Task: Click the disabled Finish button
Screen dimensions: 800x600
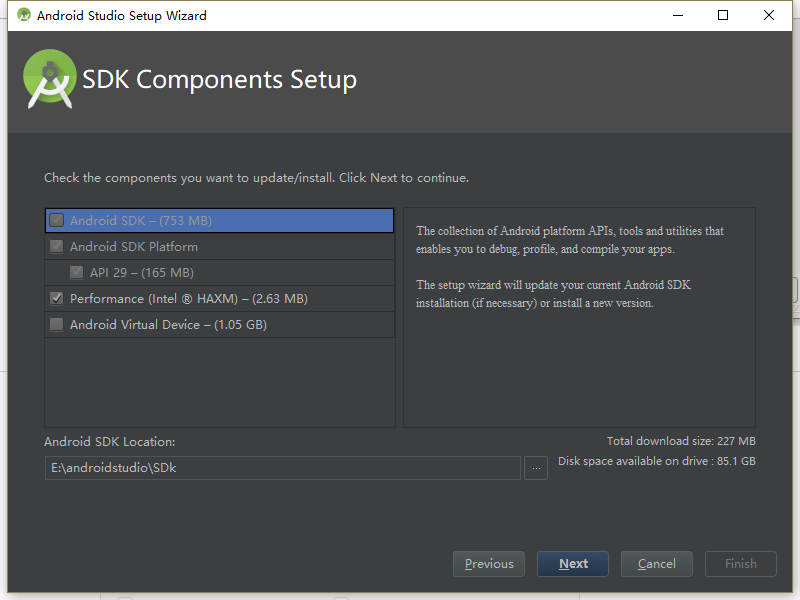Action: click(741, 564)
